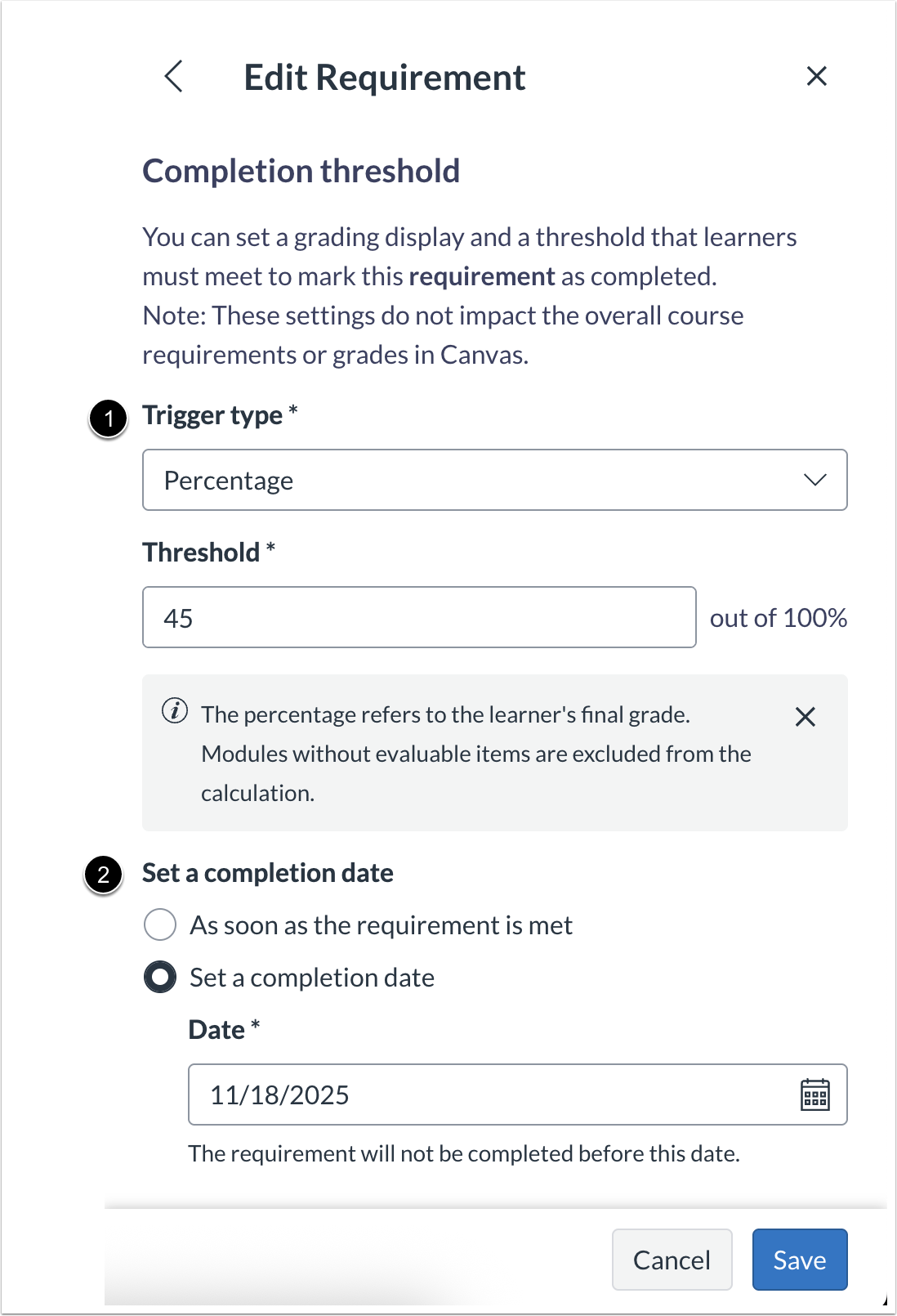The image size is (897, 1316).
Task: Dismiss the percentage info message
Action: click(806, 717)
